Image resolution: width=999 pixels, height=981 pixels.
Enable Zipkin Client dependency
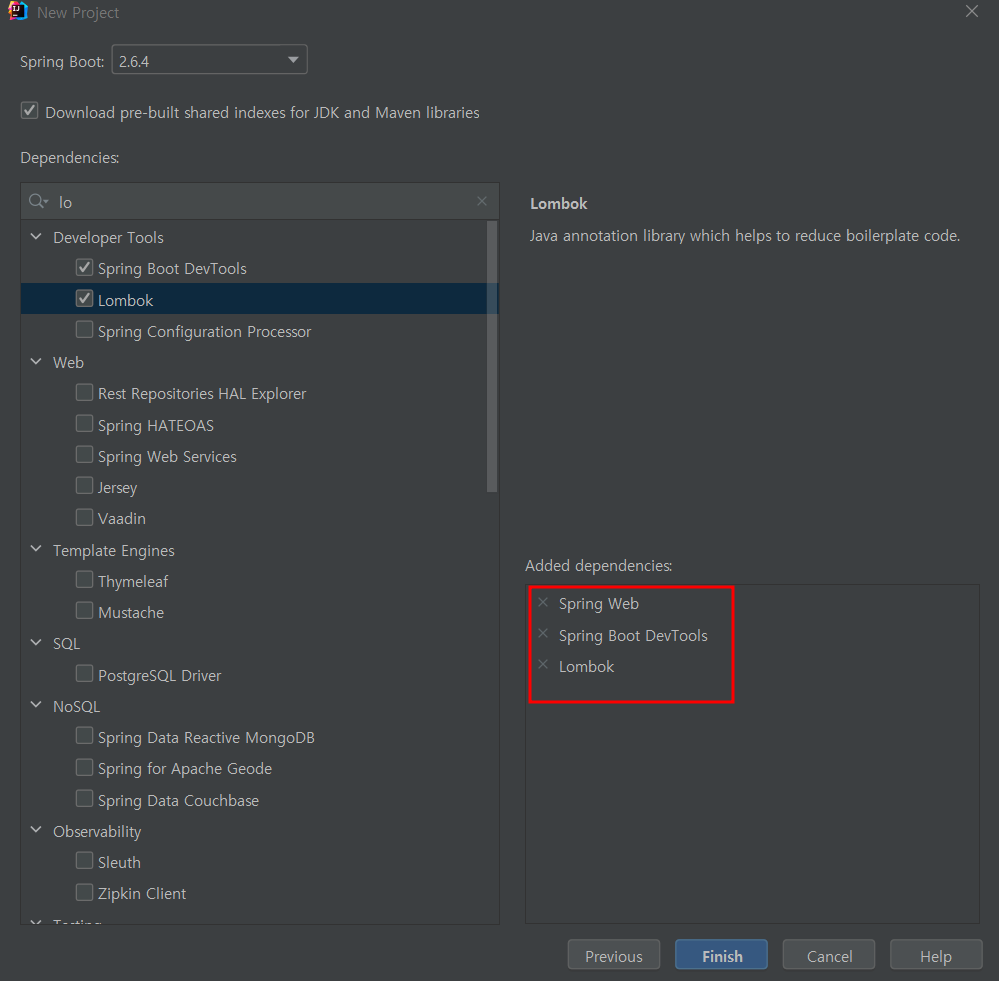click(x=84, y=892)
